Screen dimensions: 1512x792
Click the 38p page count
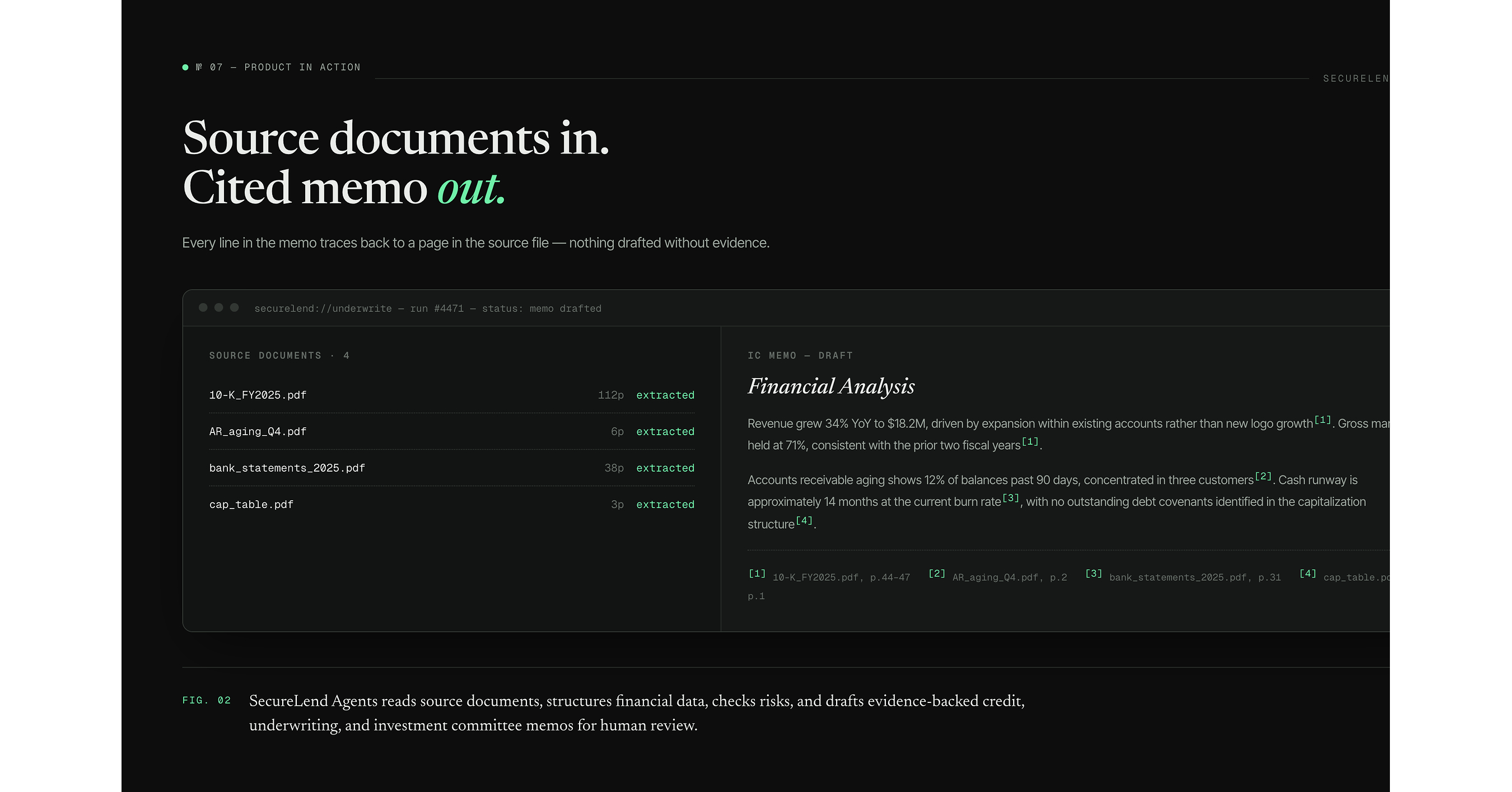point(614,468)
